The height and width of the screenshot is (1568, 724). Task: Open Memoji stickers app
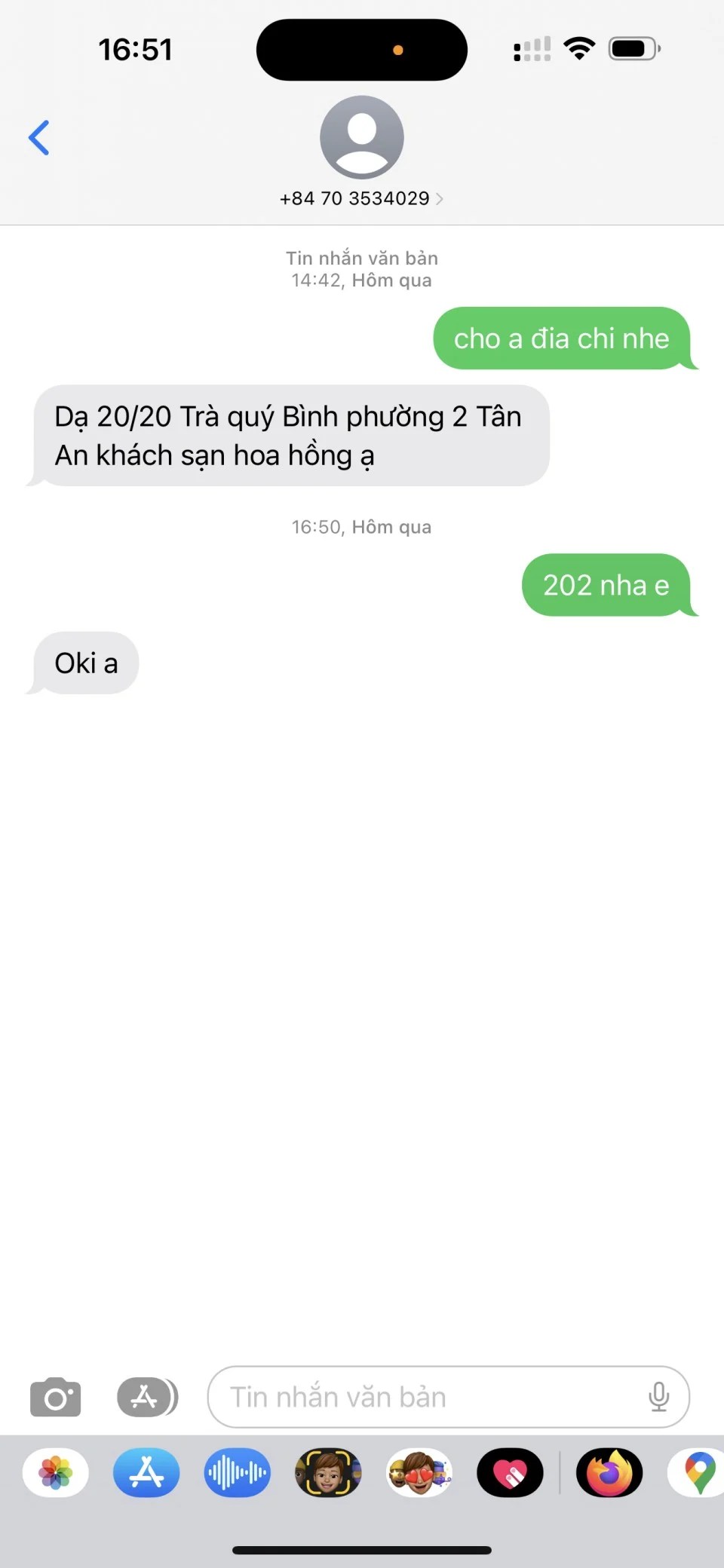419,1472
